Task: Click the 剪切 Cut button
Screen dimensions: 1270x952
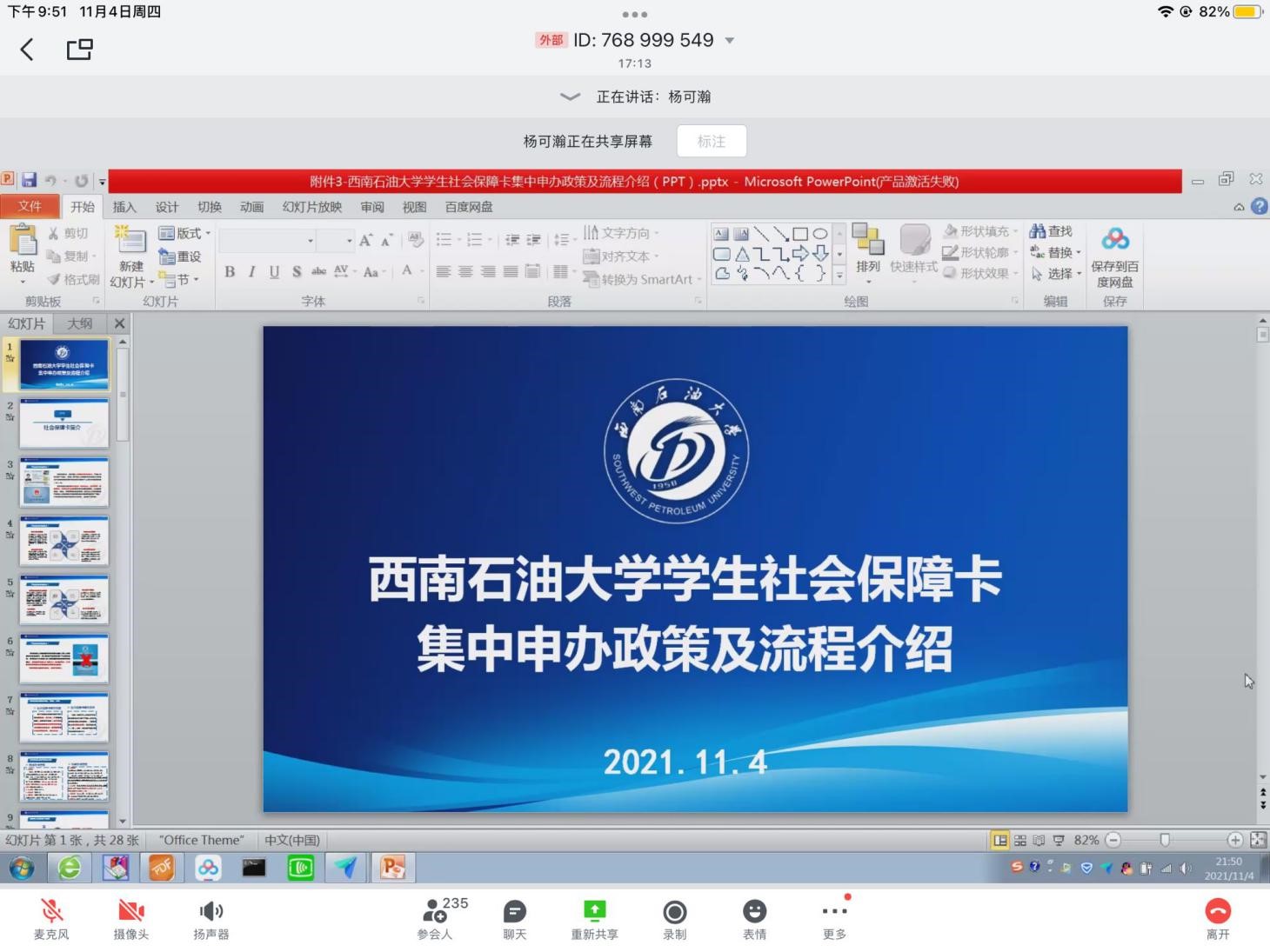Action: coord(68,233)
